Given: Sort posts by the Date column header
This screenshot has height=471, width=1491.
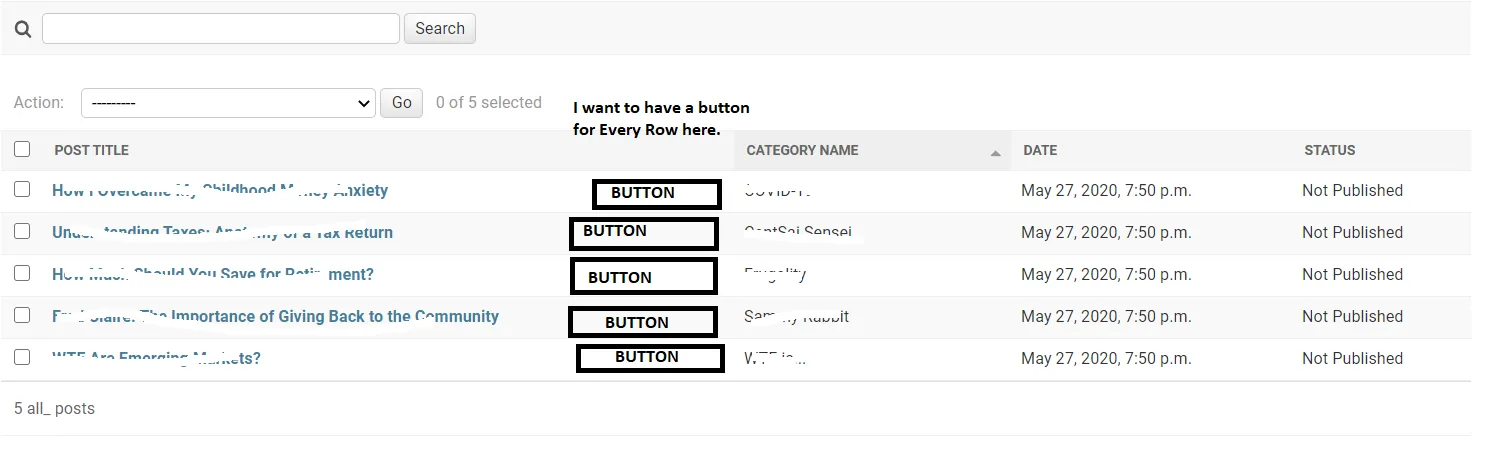Looking at the screenshot, I should (1040, 150).
